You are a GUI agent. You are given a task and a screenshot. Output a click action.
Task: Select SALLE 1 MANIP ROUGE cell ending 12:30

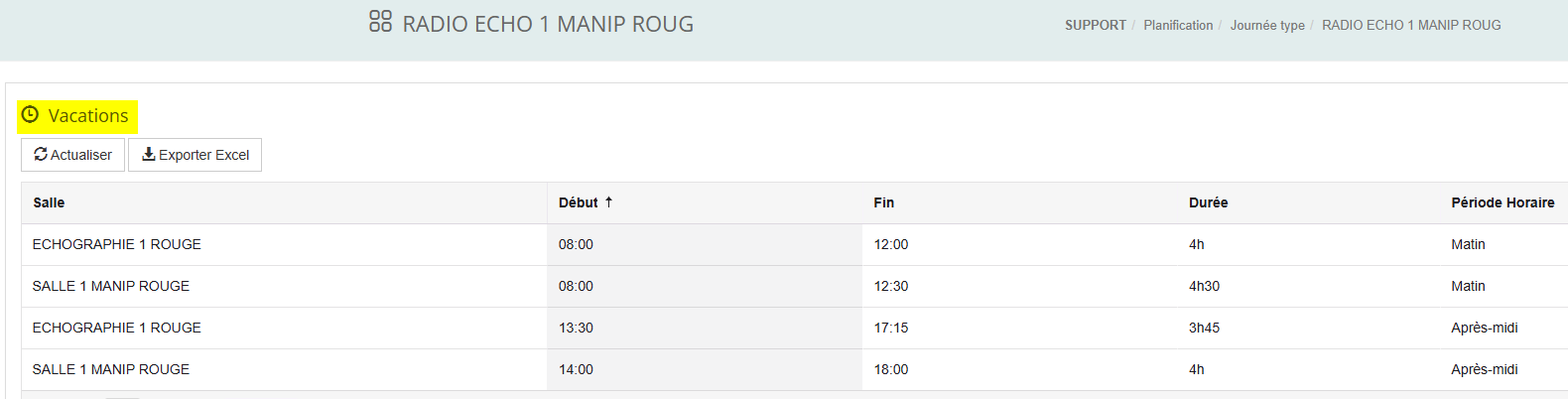(111, 286)
